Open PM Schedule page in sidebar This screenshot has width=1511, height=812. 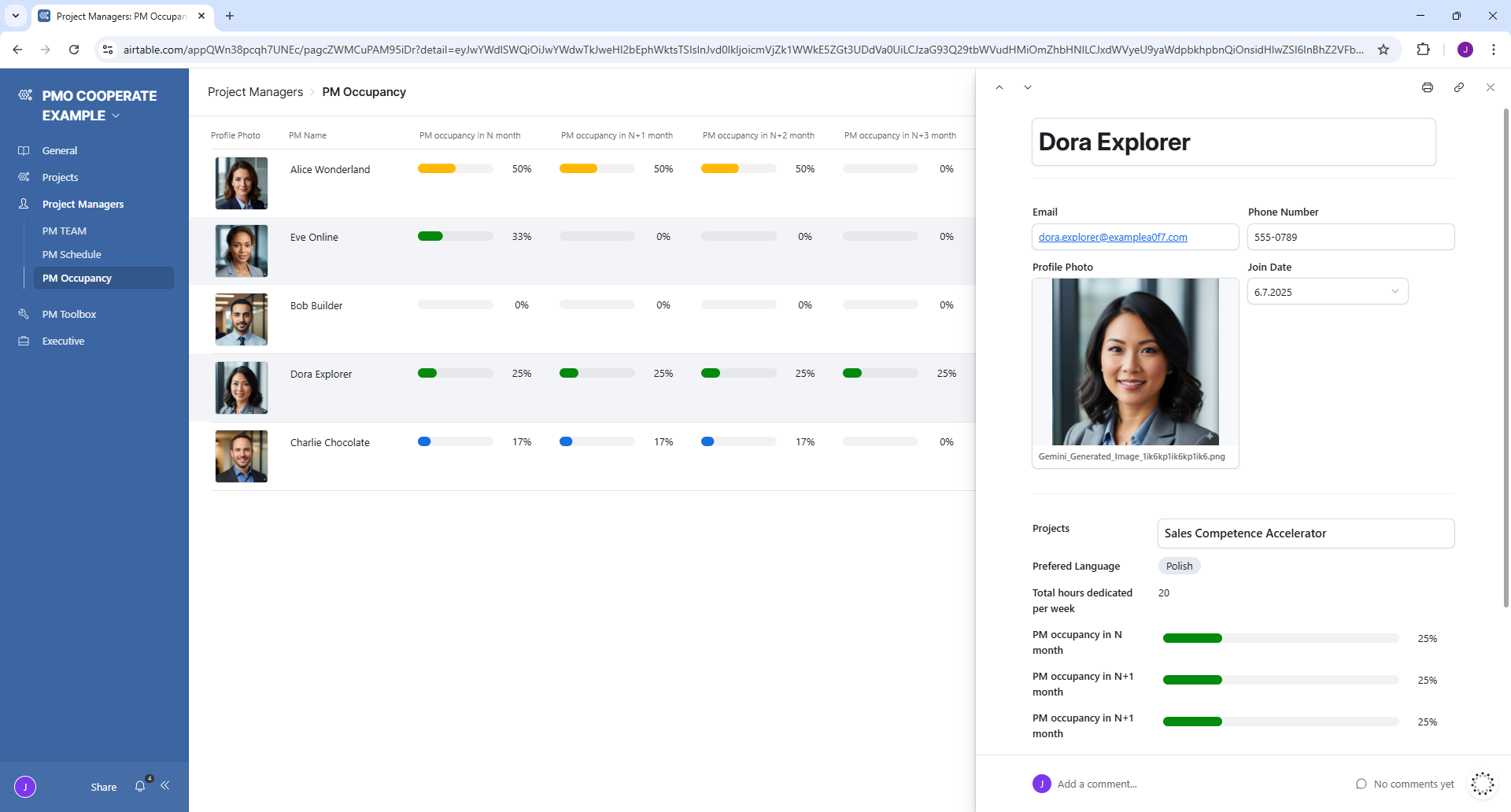72,254
